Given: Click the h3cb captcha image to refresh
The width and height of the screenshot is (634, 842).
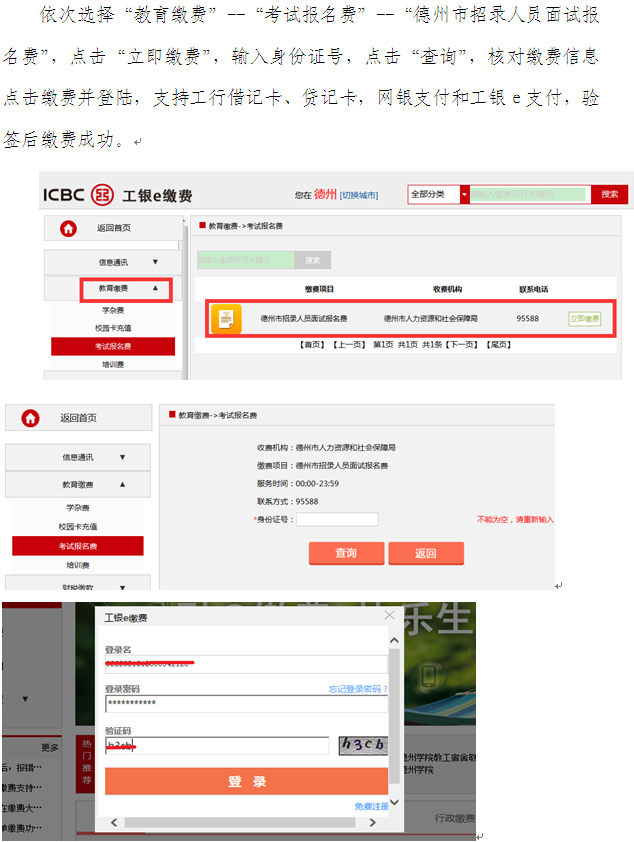Looking at the screenshot, I should [x=363, y=745].
